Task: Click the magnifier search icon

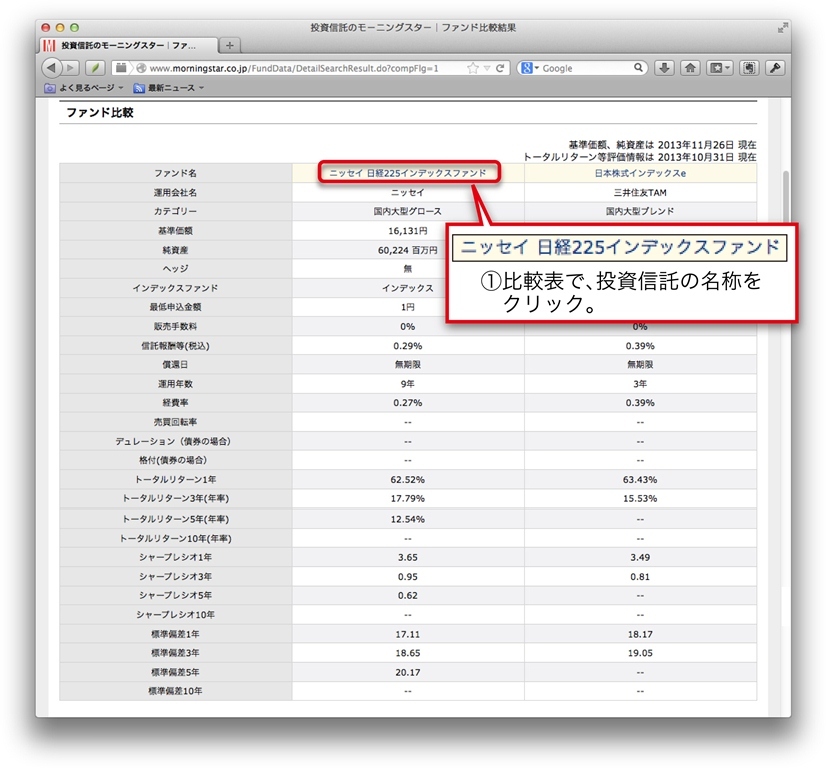Action: click(x=638, y=67)
